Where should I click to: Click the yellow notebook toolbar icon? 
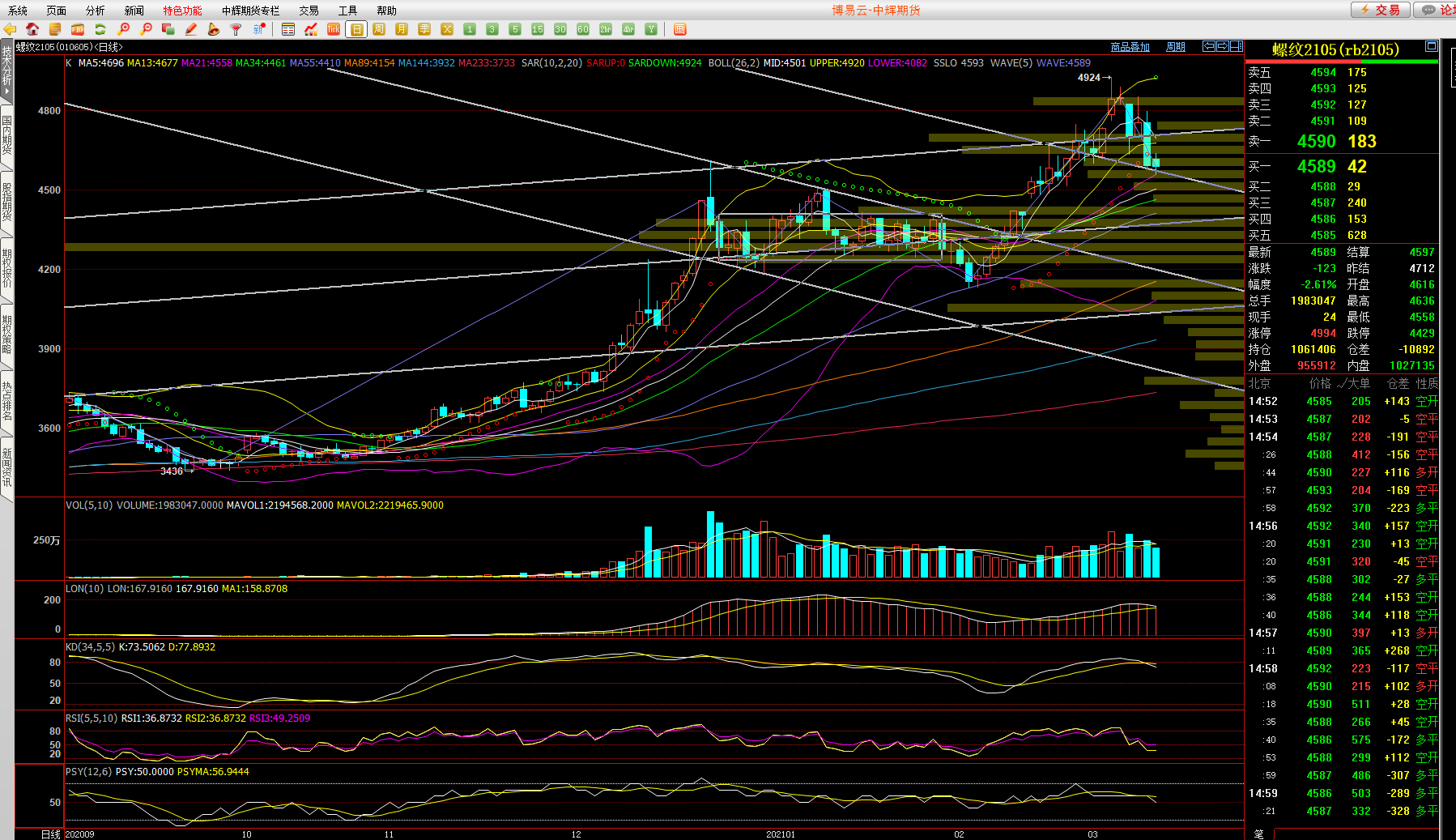(x=55, y=29)
